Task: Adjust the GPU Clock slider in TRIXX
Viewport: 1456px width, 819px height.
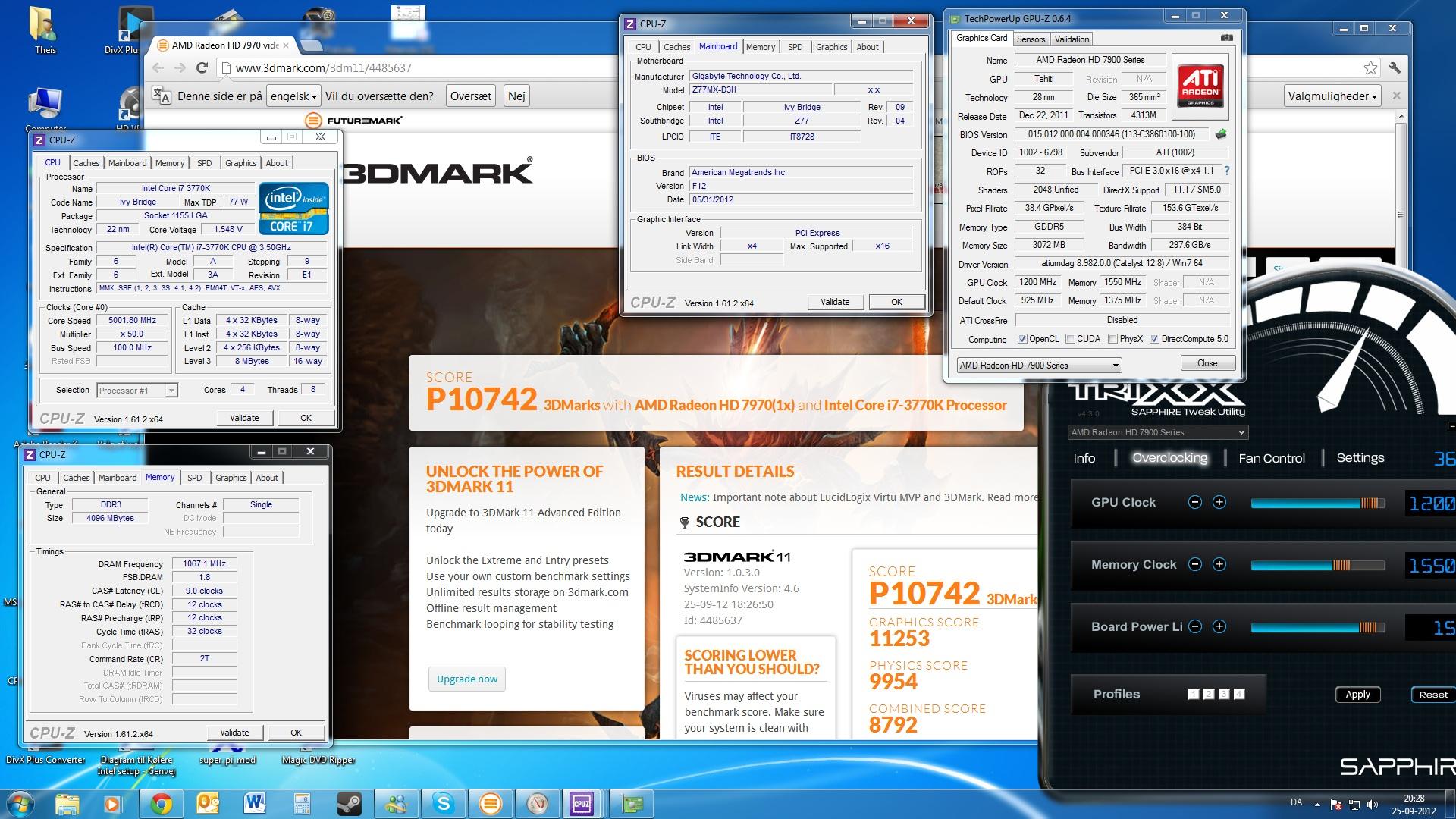Action: click(1318, 503)
